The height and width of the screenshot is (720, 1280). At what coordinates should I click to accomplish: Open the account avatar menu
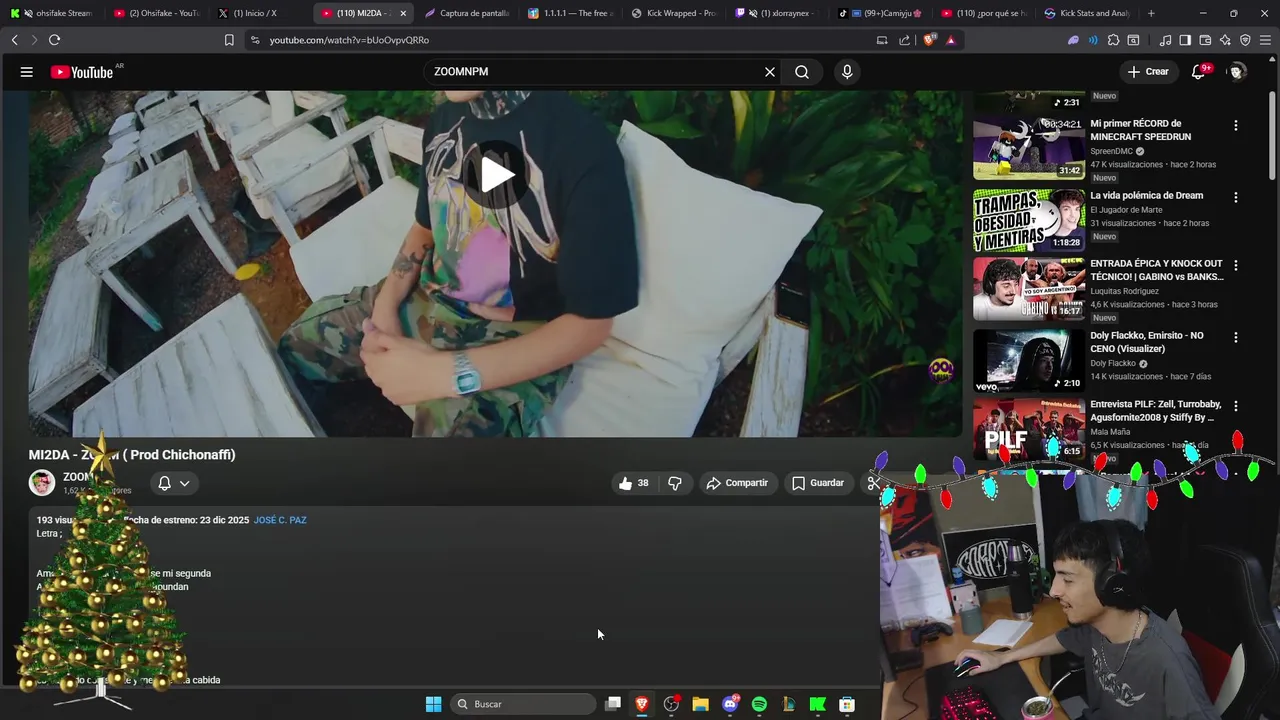click(1237, 72)
